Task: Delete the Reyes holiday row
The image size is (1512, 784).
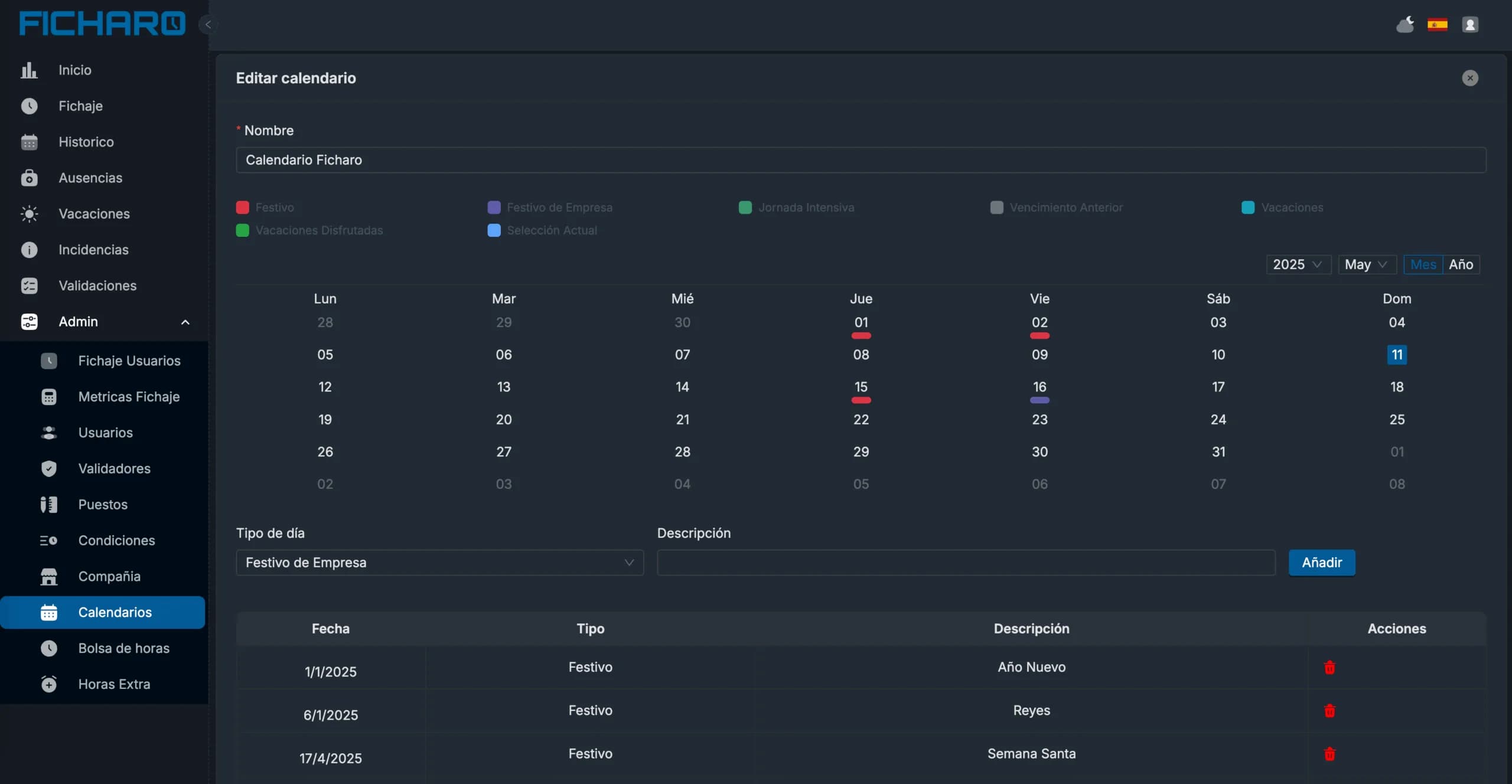Action: pos(1329,710)
